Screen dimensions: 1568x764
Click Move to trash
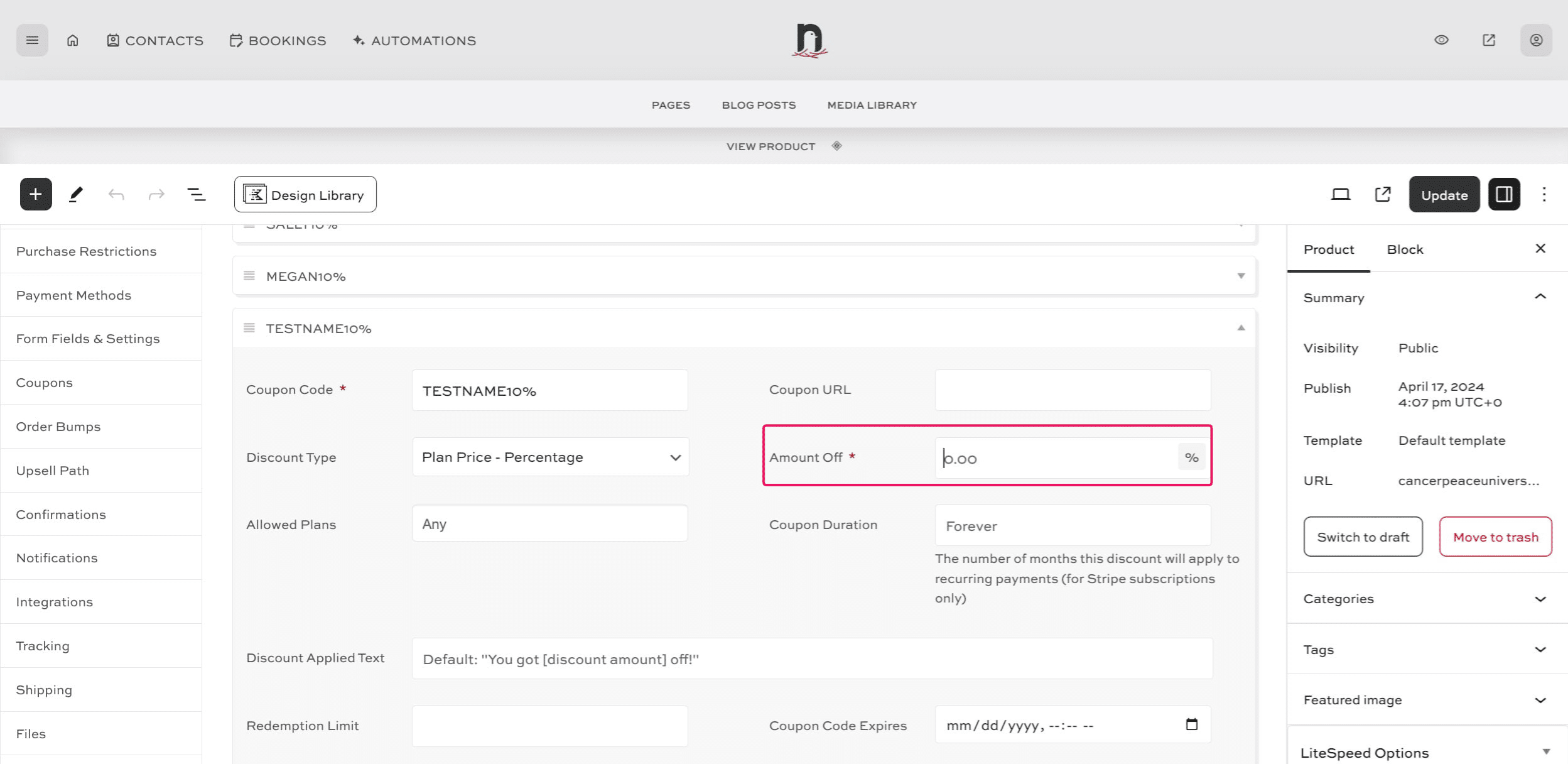[1495, 537]
